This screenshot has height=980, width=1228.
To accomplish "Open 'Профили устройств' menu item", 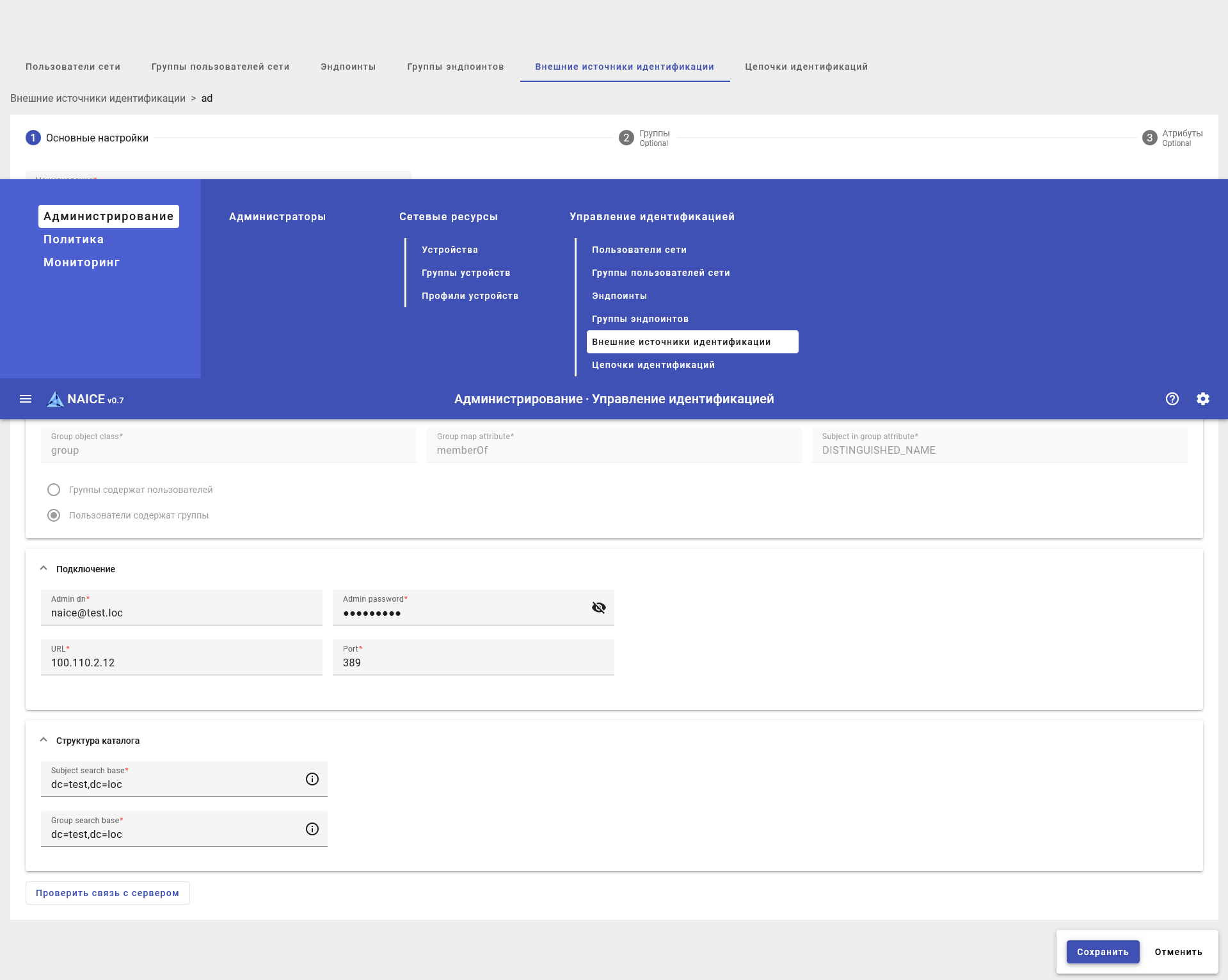I will (470, 296).
